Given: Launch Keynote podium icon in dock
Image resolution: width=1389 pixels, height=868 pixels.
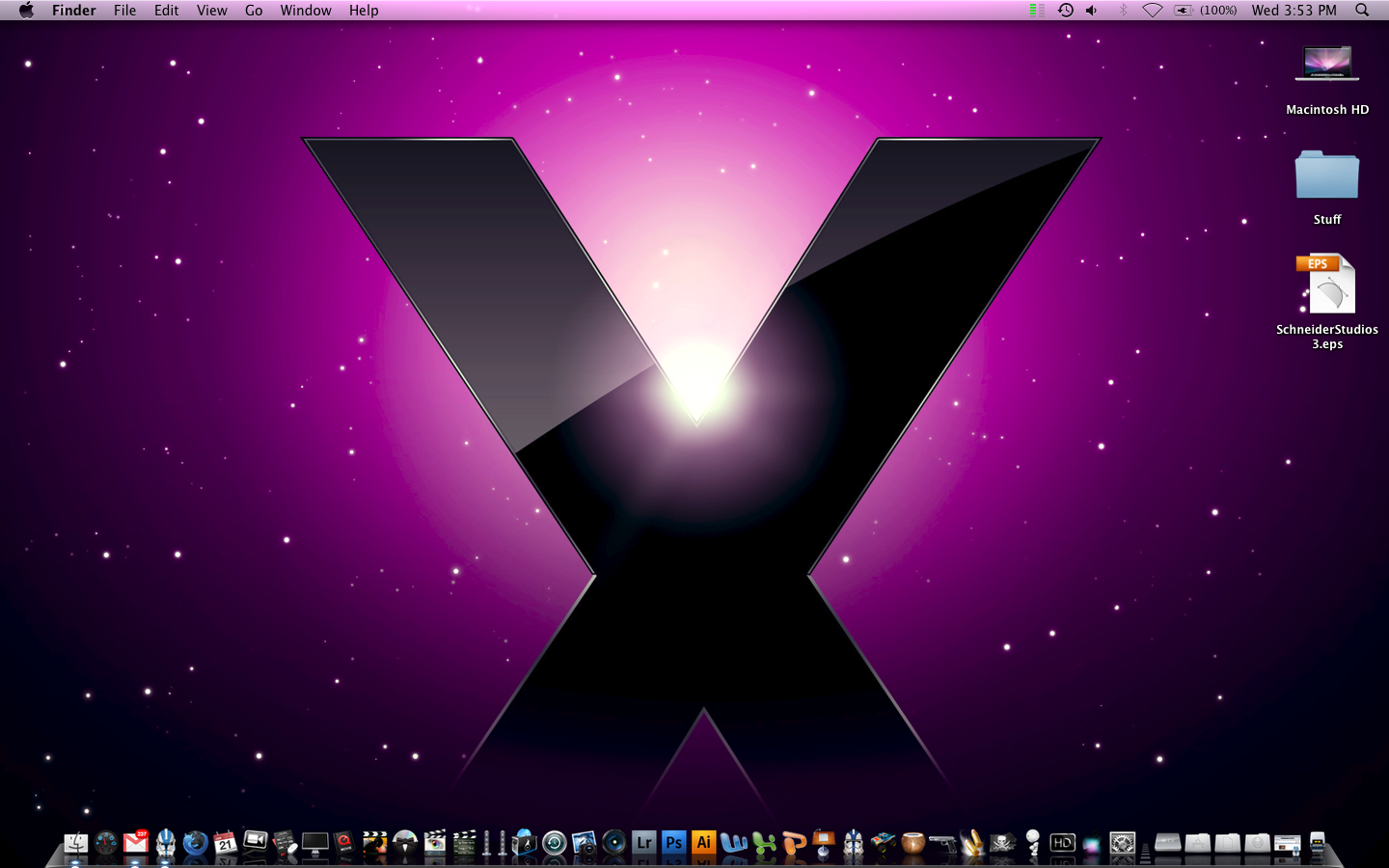Looking at the screenshot, I should [x=824, y=843].
